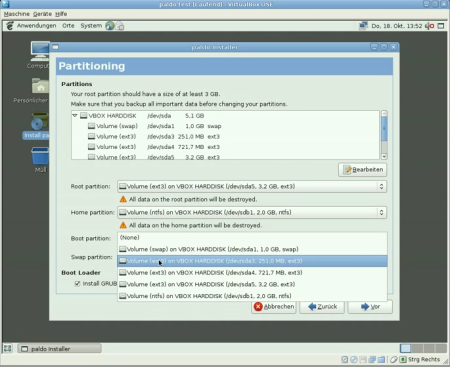Viewport: 450px width, 367px height.
Task: Proceed with the Vor button
Action: pos(370,307)
